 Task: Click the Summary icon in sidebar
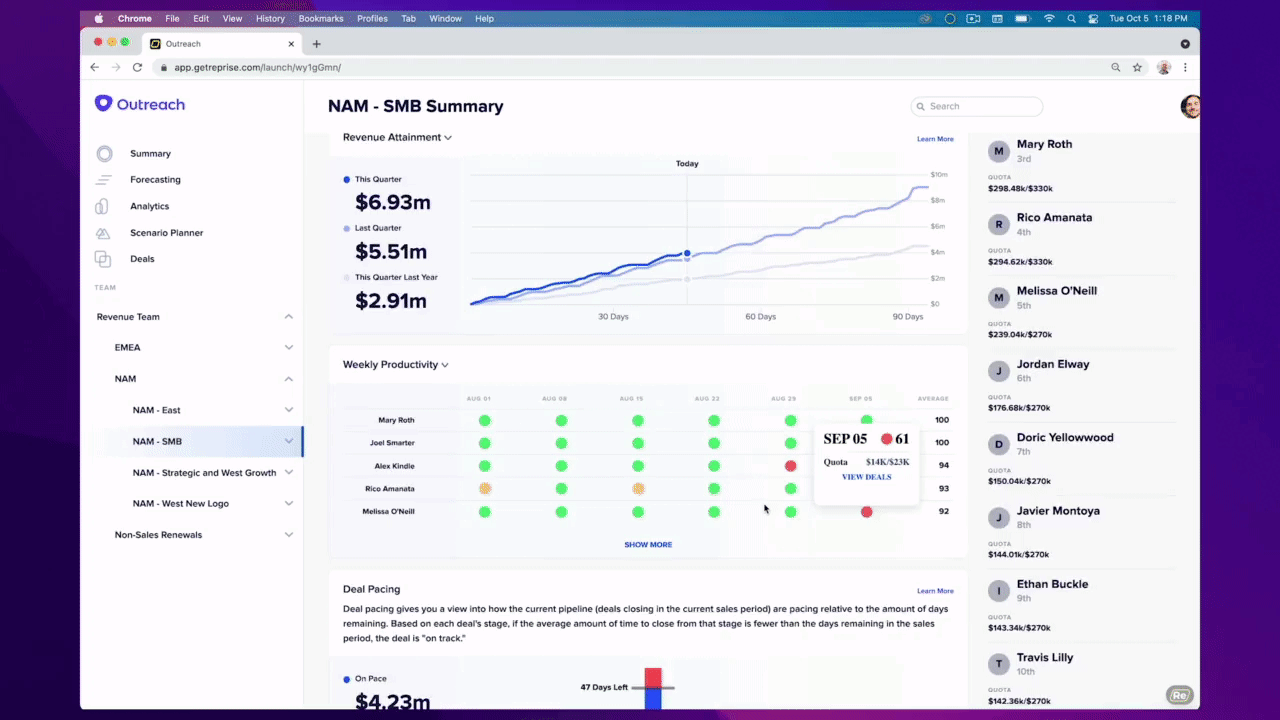tap(104, 154)
